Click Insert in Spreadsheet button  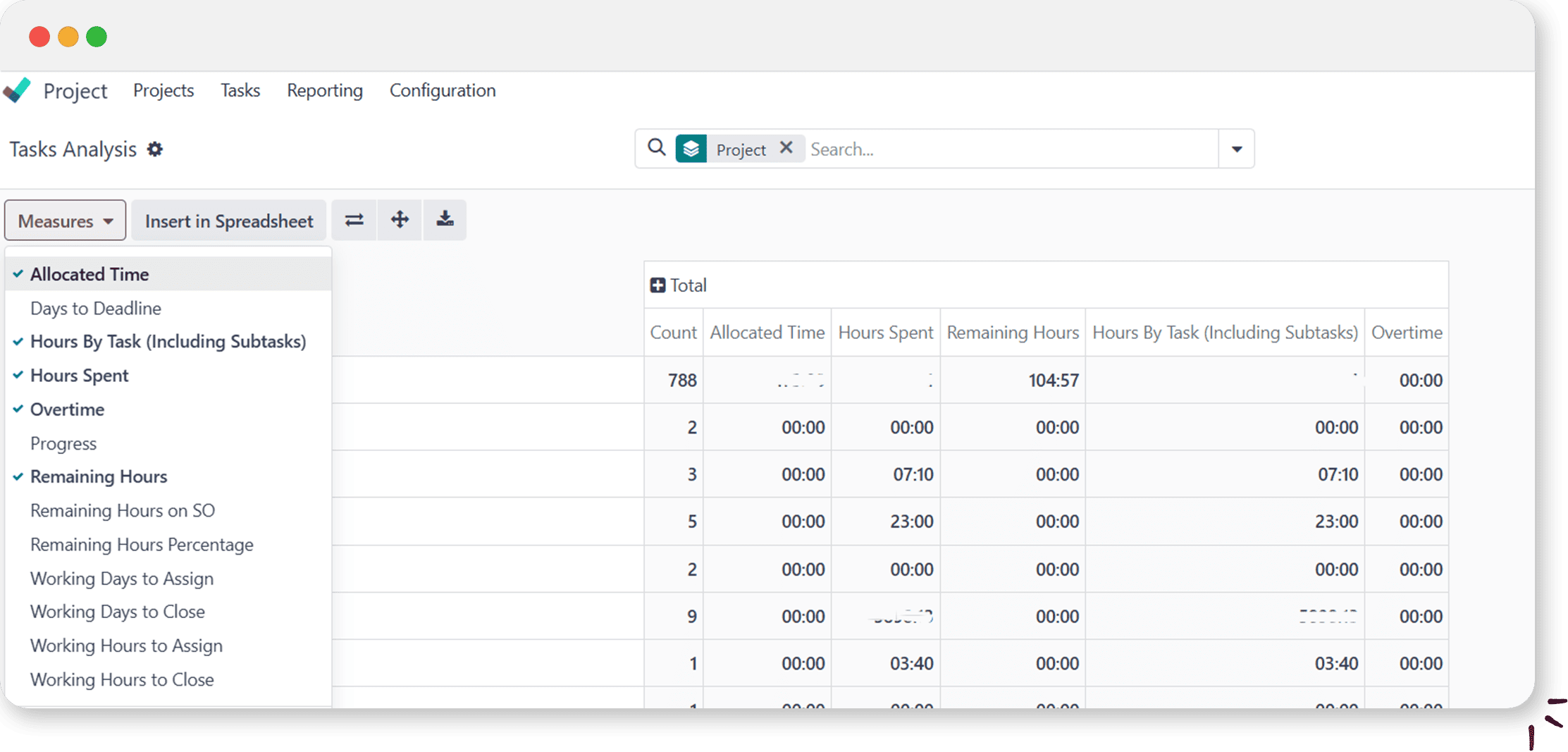tap(228, 221)
